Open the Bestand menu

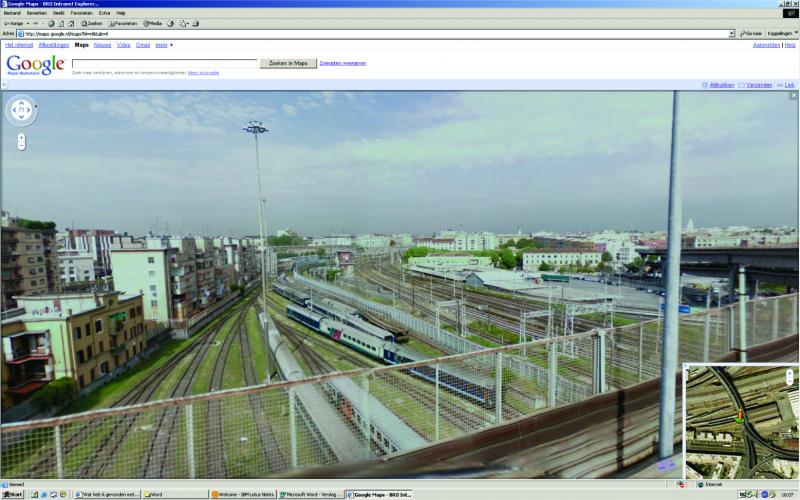point(12,13)
